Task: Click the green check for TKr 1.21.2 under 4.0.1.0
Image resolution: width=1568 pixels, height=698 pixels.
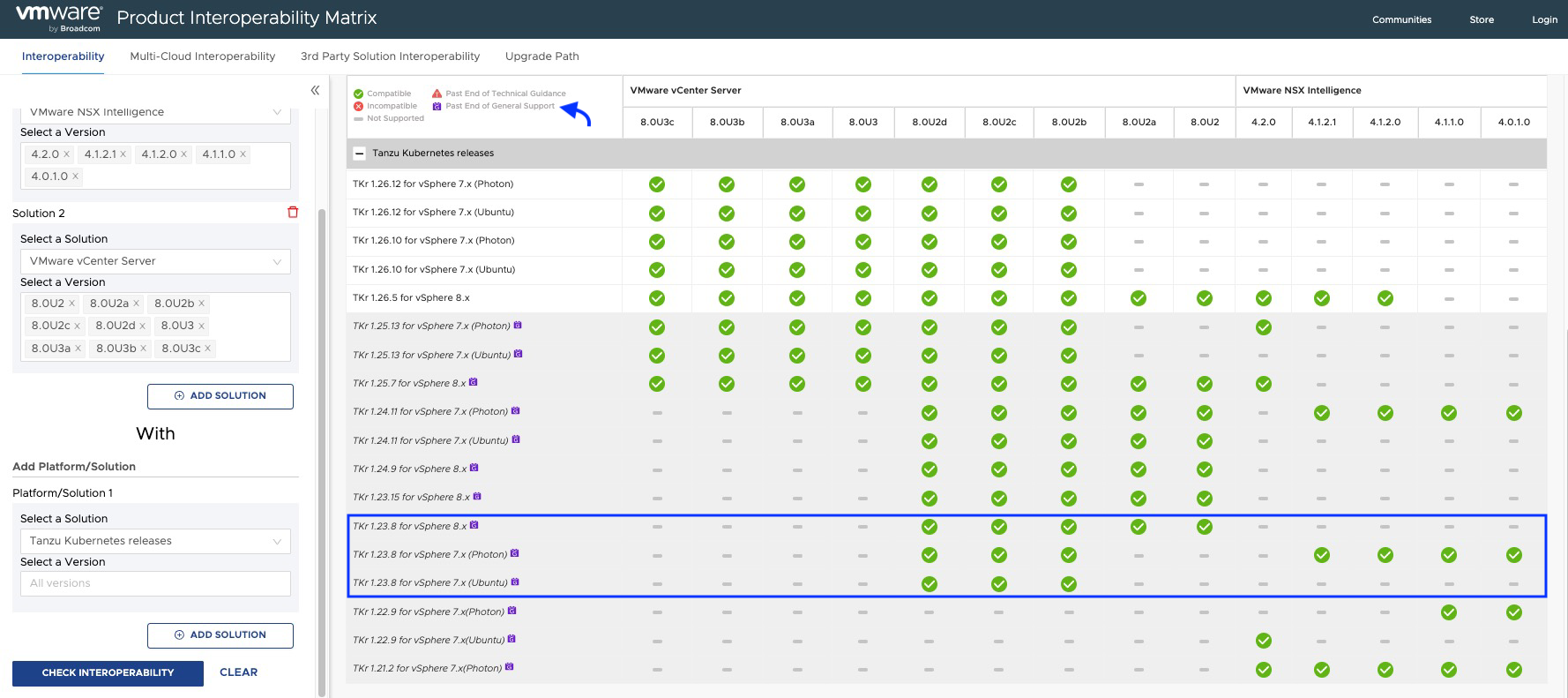Action: (x=1513, y=670)
